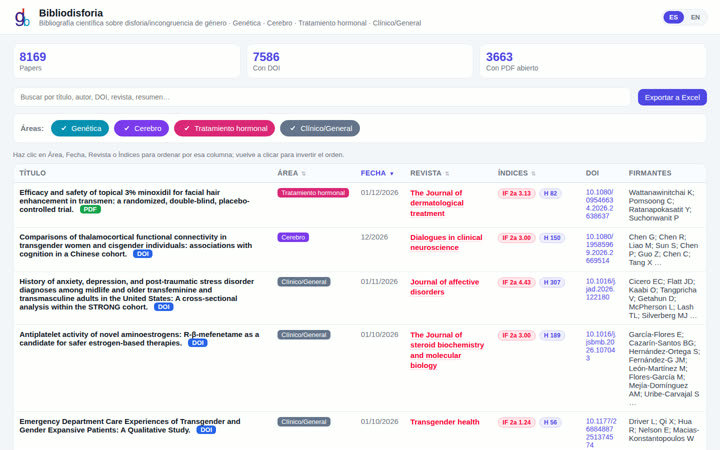Screen dimensions: 720x450
Task: Click the title 'Efficacy and safety of topical 3% minoxidil'
Action: [x=134, y=201]
